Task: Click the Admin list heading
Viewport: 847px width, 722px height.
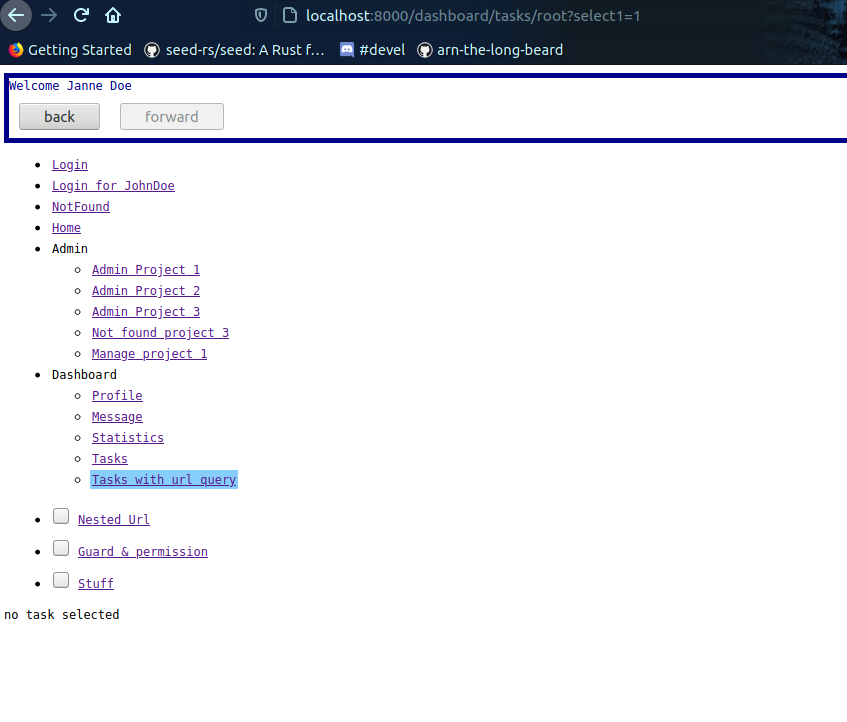Action: [x=70, y=249]
